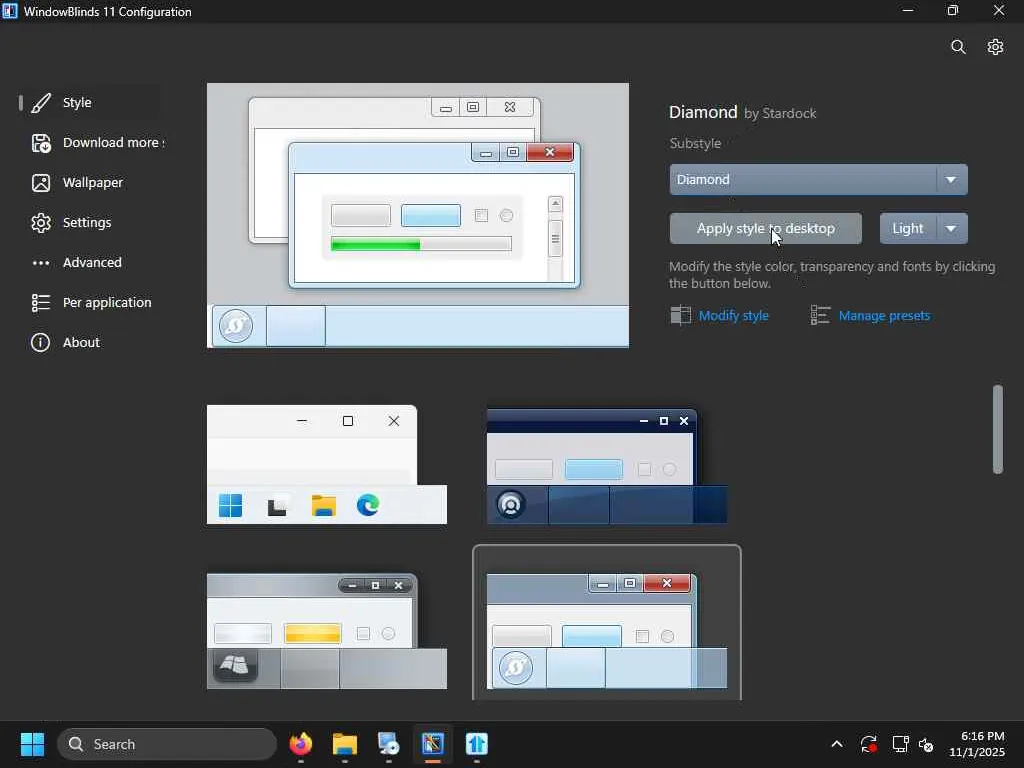Click the Per application list icon

point(40,302)
